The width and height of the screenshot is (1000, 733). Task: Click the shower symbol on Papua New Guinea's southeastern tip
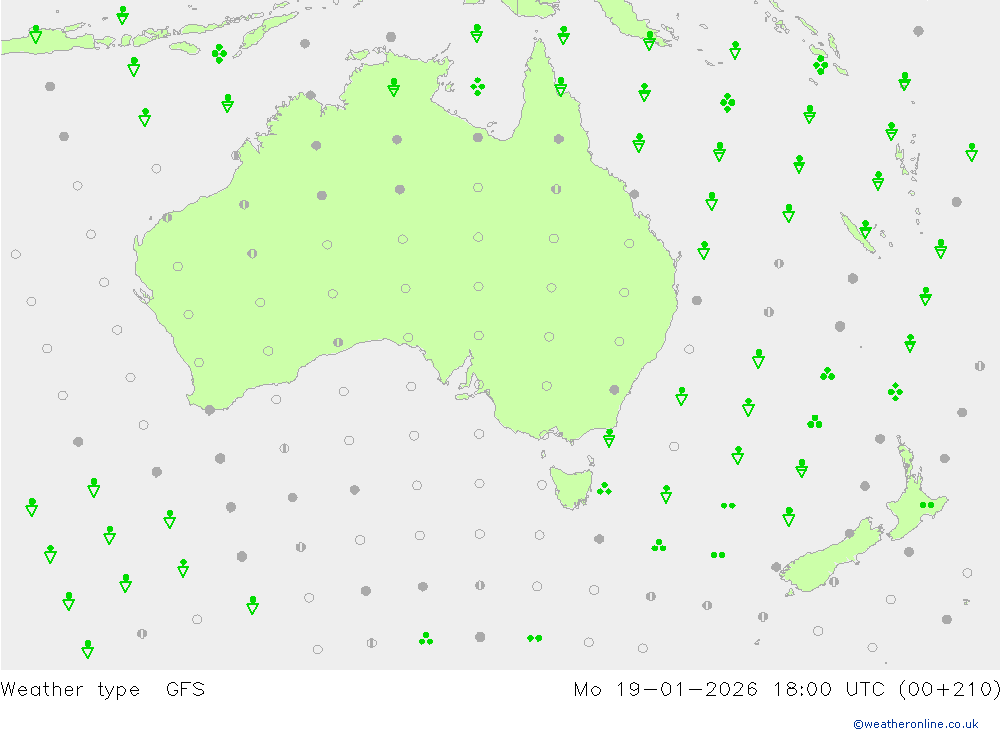pyautogui.click(x=649, y=41)
